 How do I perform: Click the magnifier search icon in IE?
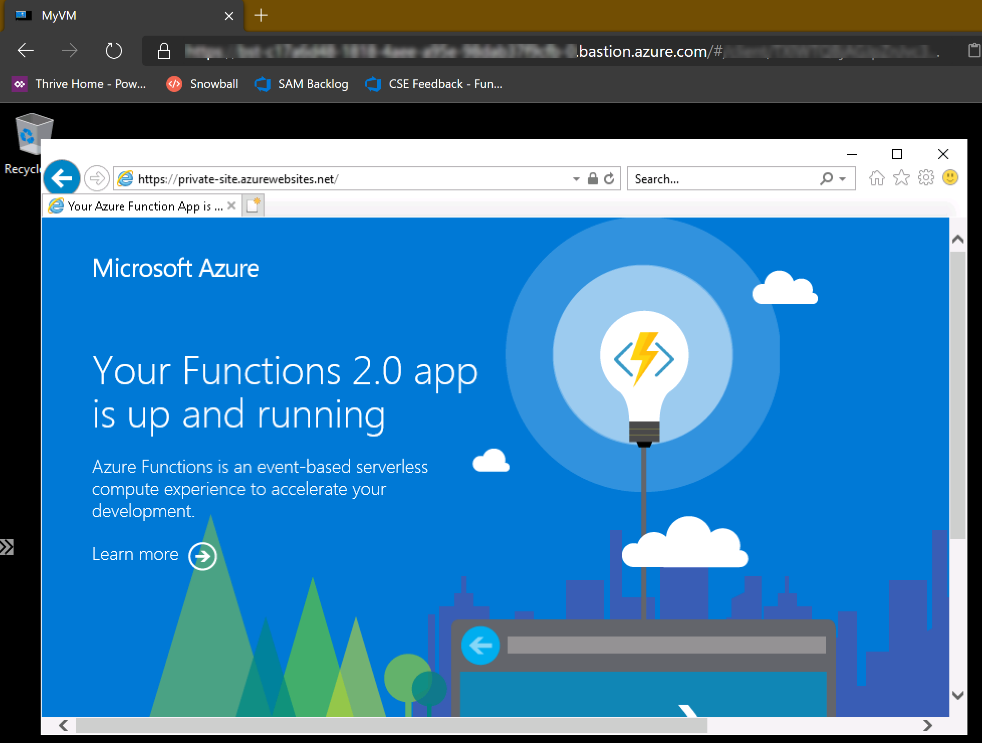(x=827, y=179)
